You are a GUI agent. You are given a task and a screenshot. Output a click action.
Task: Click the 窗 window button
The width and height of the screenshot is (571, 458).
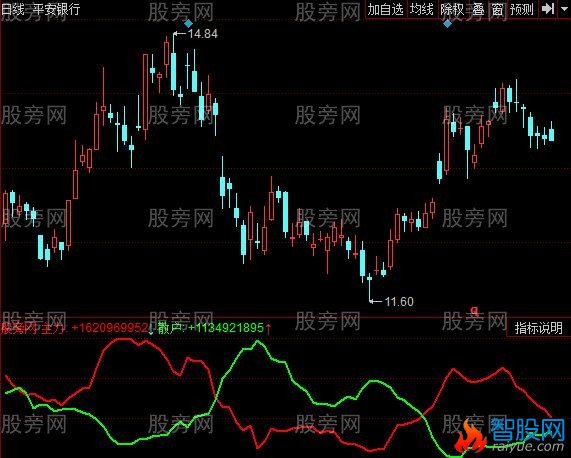click(497, 9)
